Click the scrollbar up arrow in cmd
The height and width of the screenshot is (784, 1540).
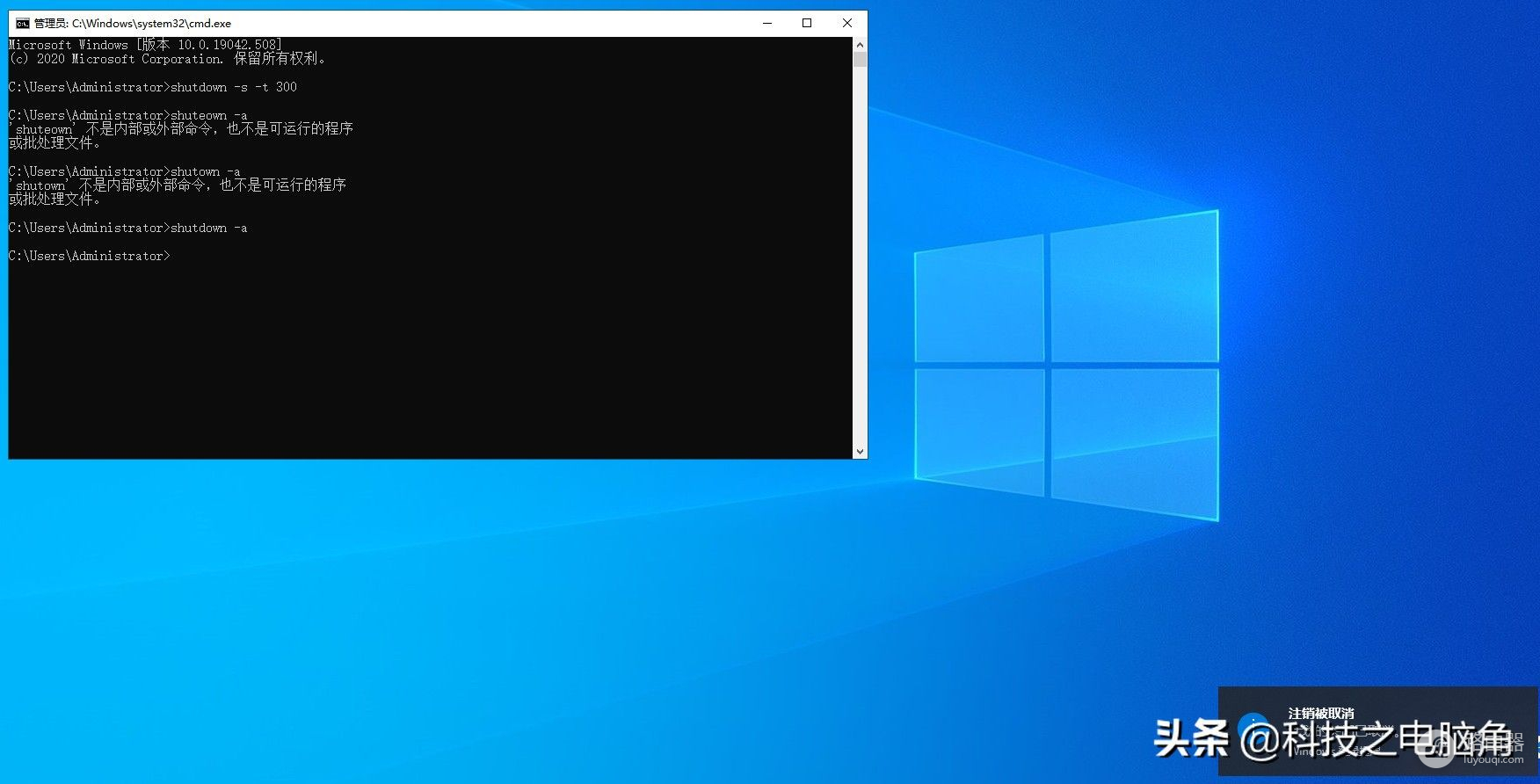(860, 45)
